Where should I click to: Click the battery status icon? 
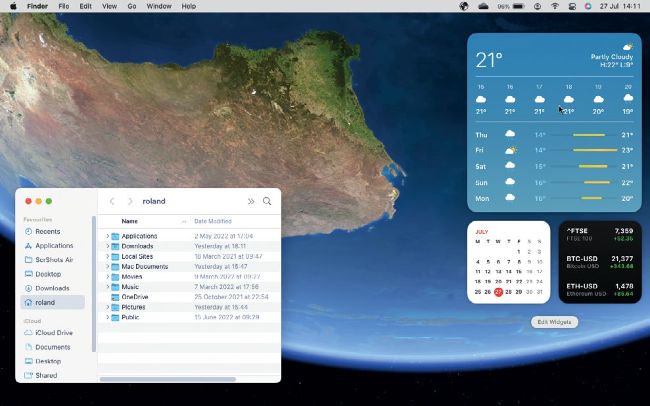point(519,6)
